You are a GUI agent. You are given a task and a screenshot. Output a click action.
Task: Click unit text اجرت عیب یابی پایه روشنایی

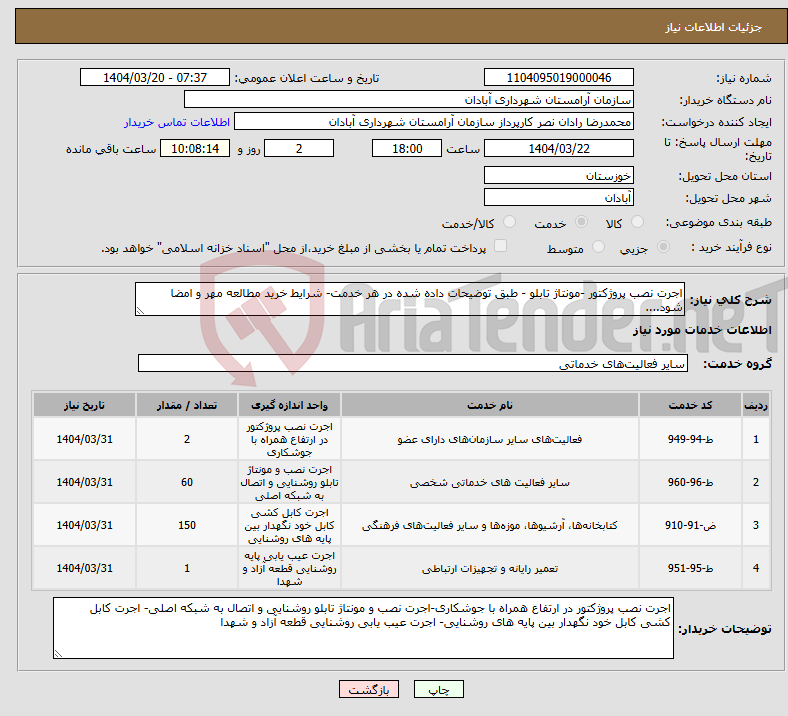tap(289, 568)
